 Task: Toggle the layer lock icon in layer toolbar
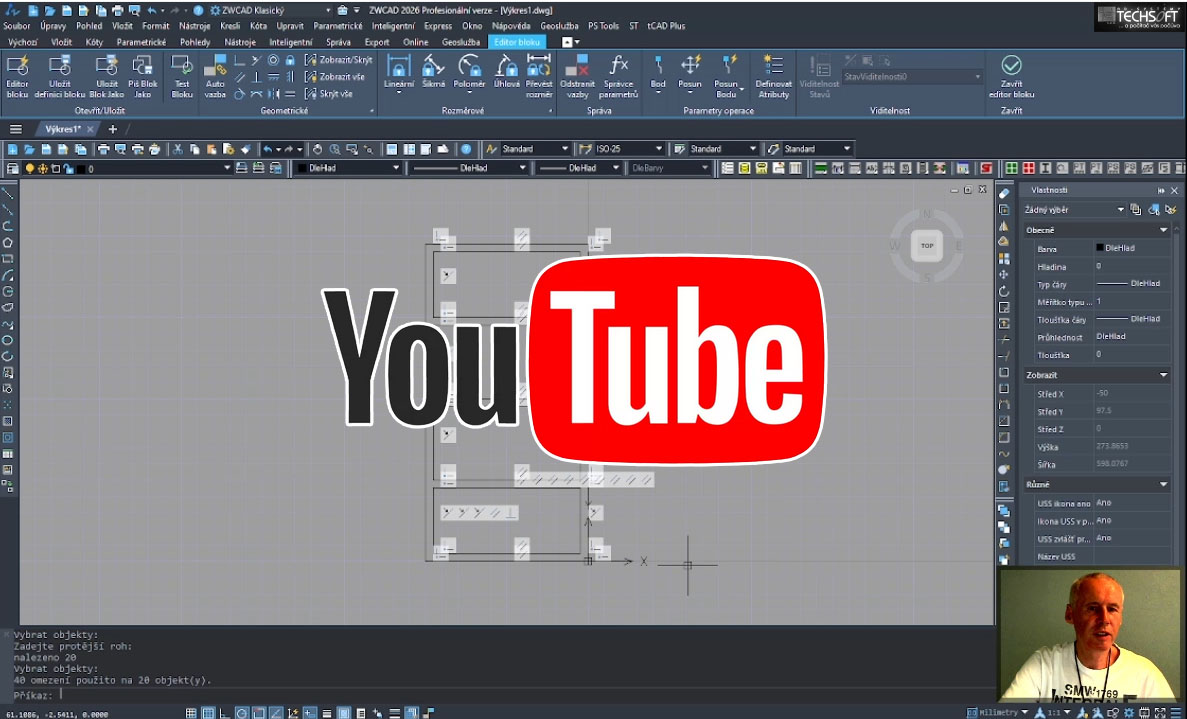pyautogui.click(x=67, y=168)
